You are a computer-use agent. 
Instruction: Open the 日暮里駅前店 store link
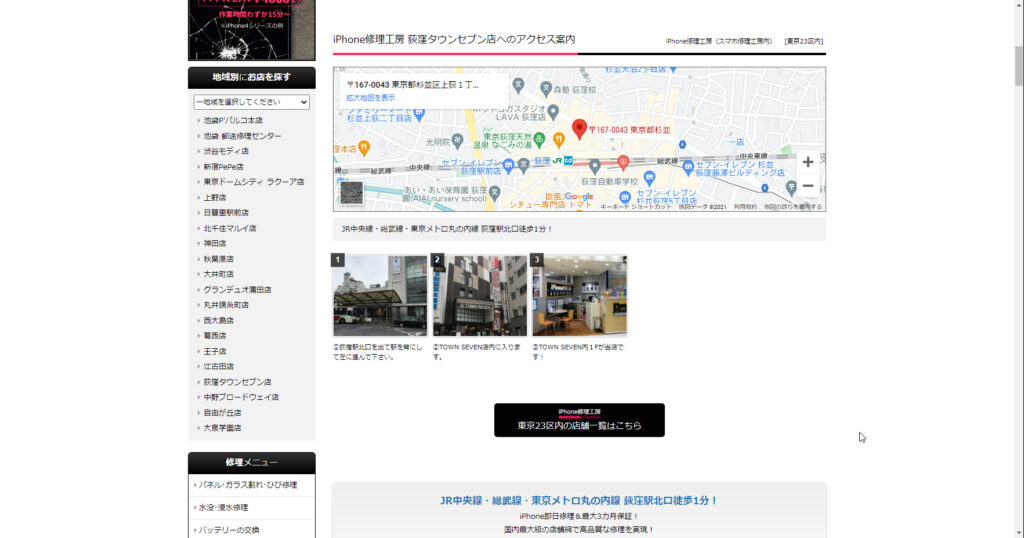click(226, 213)
